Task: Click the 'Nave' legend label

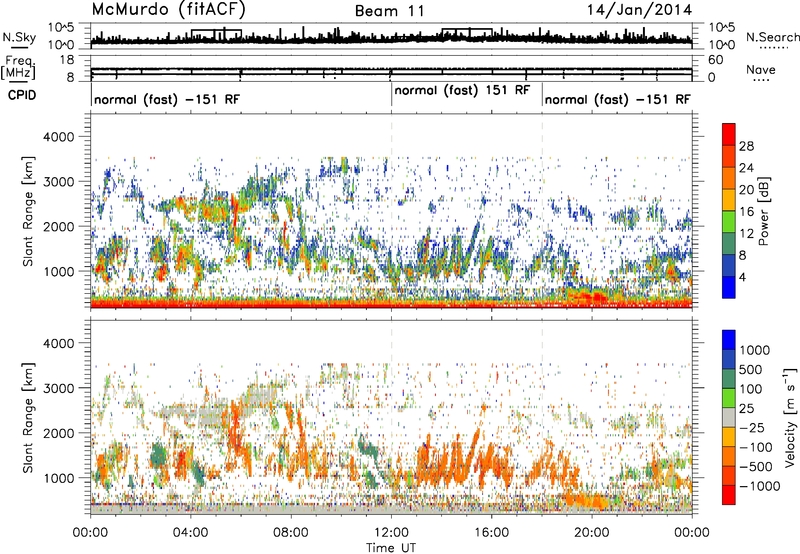Action: [761, 69]
